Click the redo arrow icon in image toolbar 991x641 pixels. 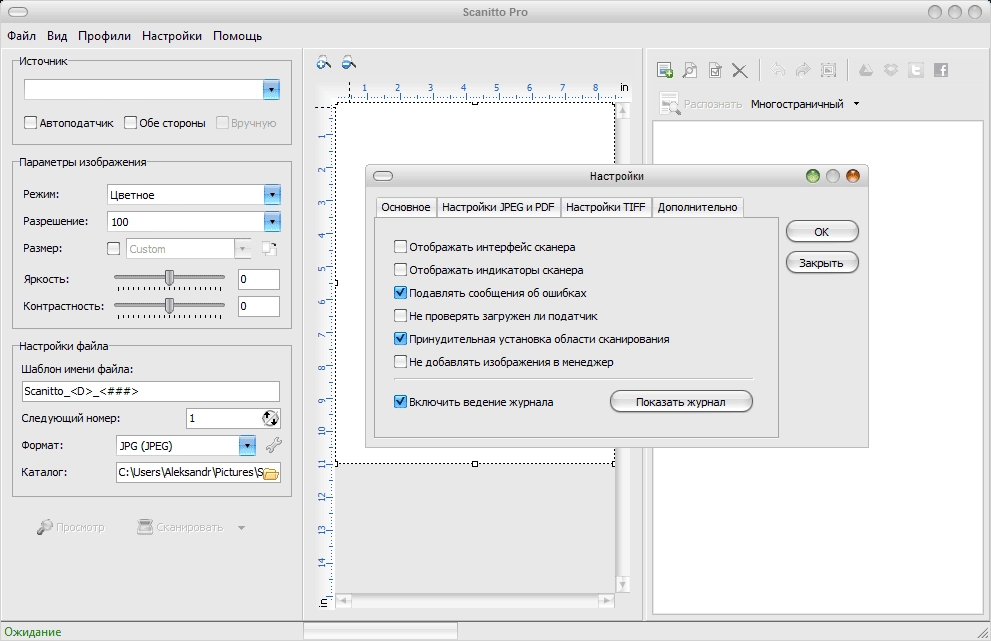pos(803,70)
